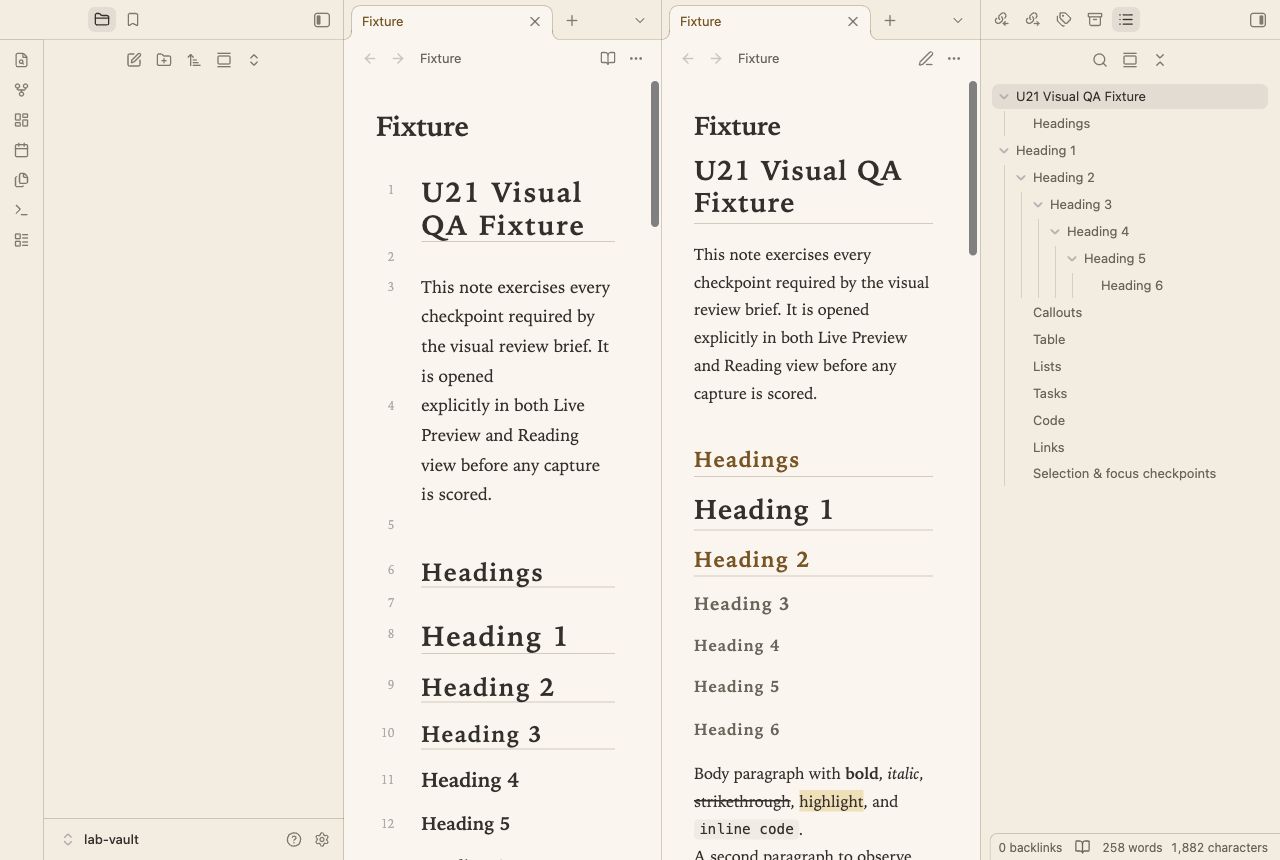Create a new note in file explorer
Screen dimensions: 1280x860
[x=134, y=60]
